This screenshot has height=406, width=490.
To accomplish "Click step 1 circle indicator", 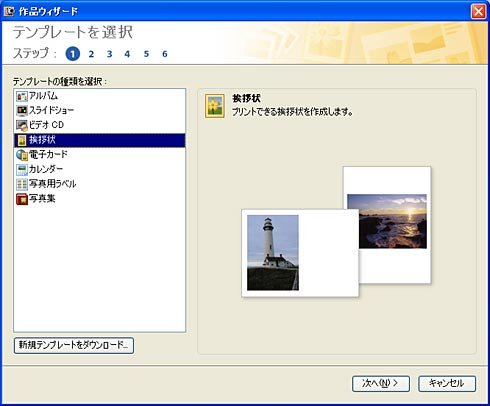I will (x=73, y=54).
